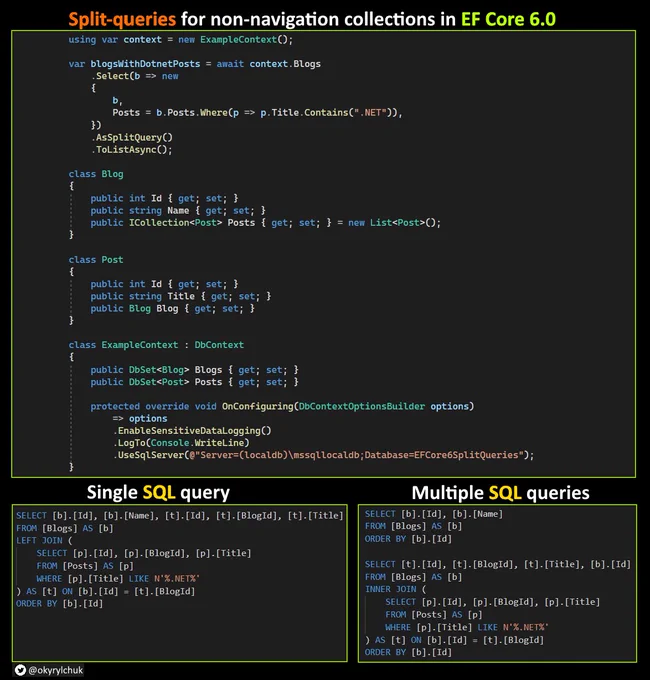Click the SELECT line ending with '[Title], [b].[Id]'
The image size is (650, 680).
tap(497, 564)
